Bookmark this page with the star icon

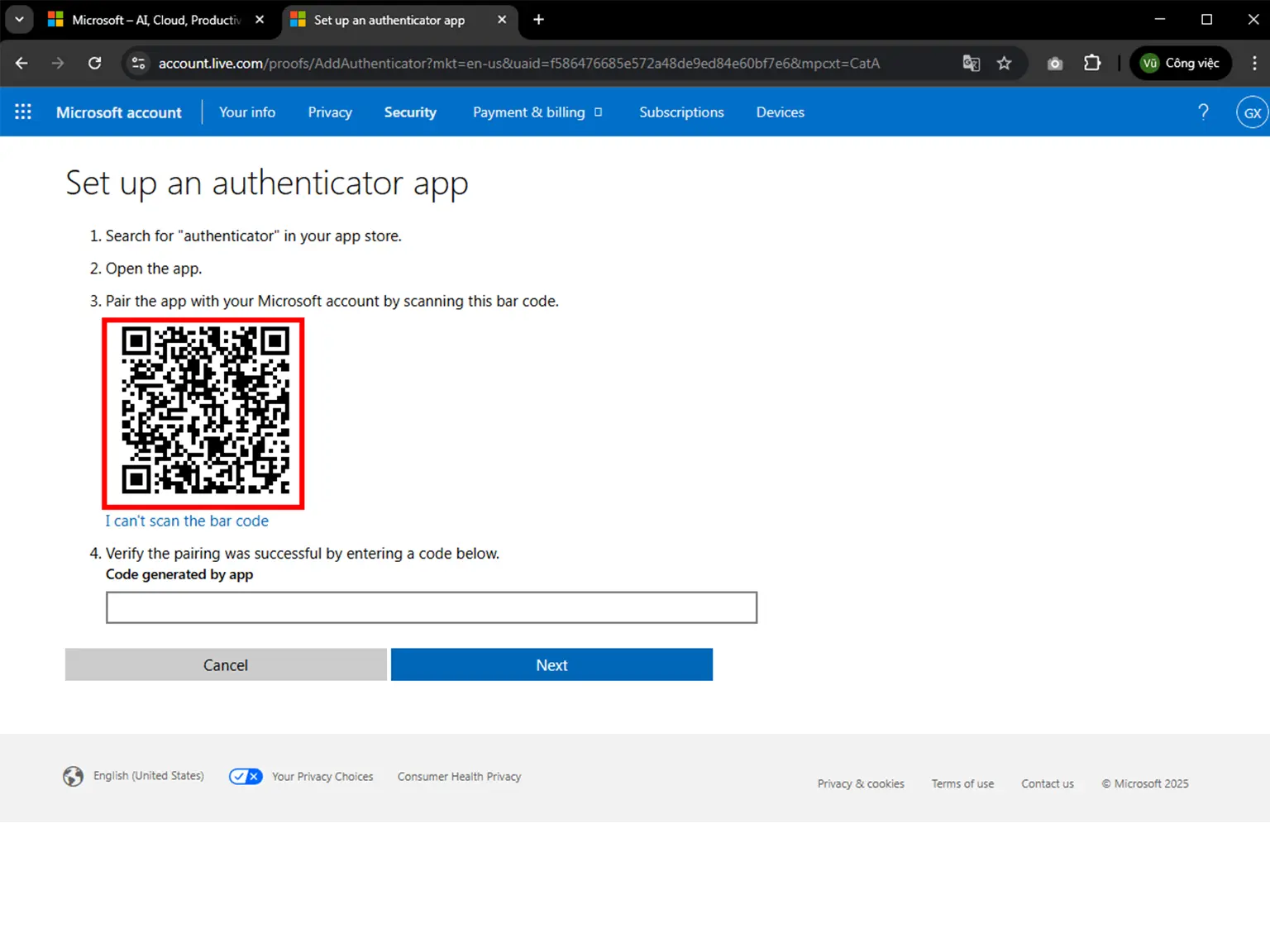[1004, 63]
